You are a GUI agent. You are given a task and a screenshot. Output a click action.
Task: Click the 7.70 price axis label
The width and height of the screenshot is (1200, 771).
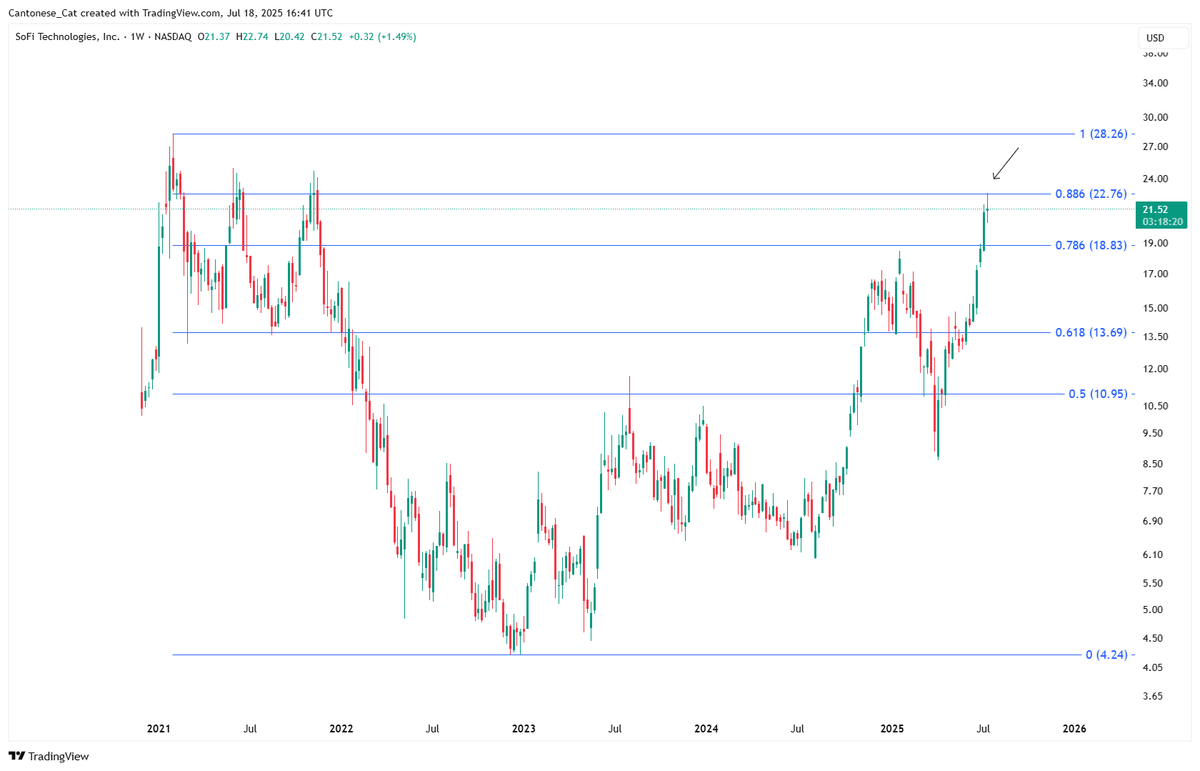tap(1154, 491)
